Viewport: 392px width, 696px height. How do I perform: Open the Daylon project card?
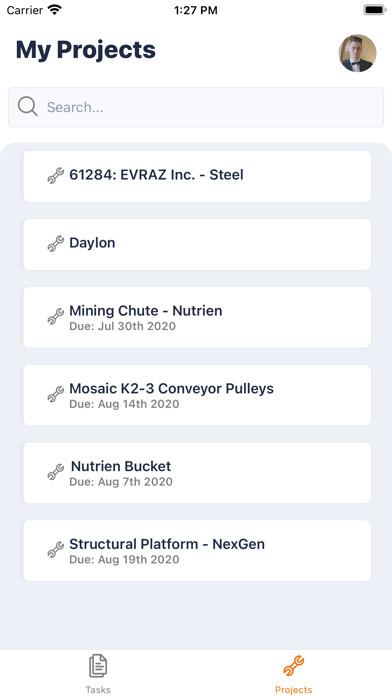pos(197,244)
